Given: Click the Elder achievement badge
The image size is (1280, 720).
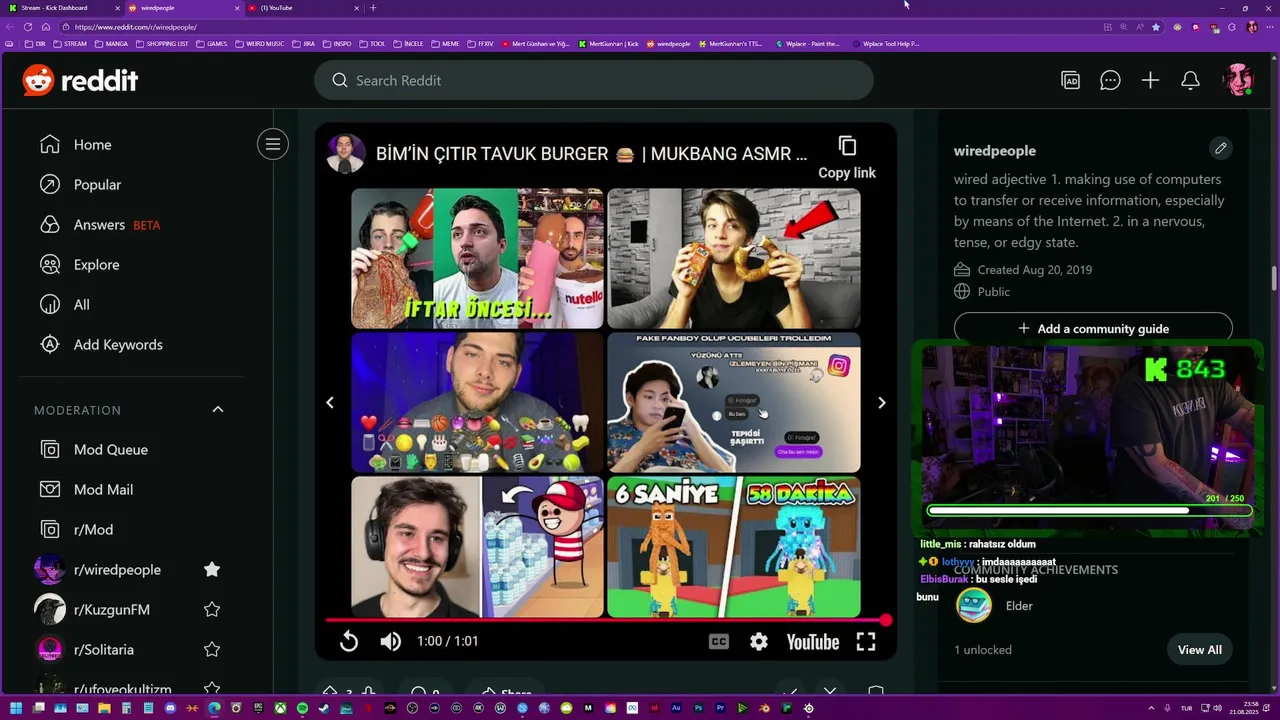Looking at the screenshot, I should click(973, 606).
